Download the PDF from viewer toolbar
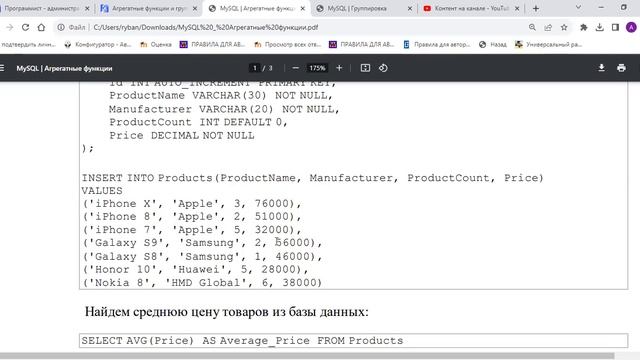Viewport: 640px width, 360px height. tap(601, 68)
